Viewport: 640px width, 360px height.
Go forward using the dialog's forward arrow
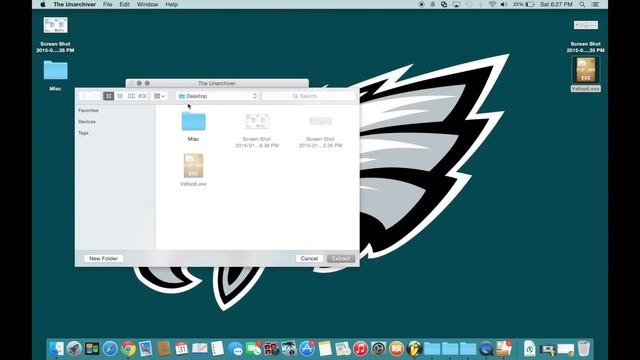point(95,96)
